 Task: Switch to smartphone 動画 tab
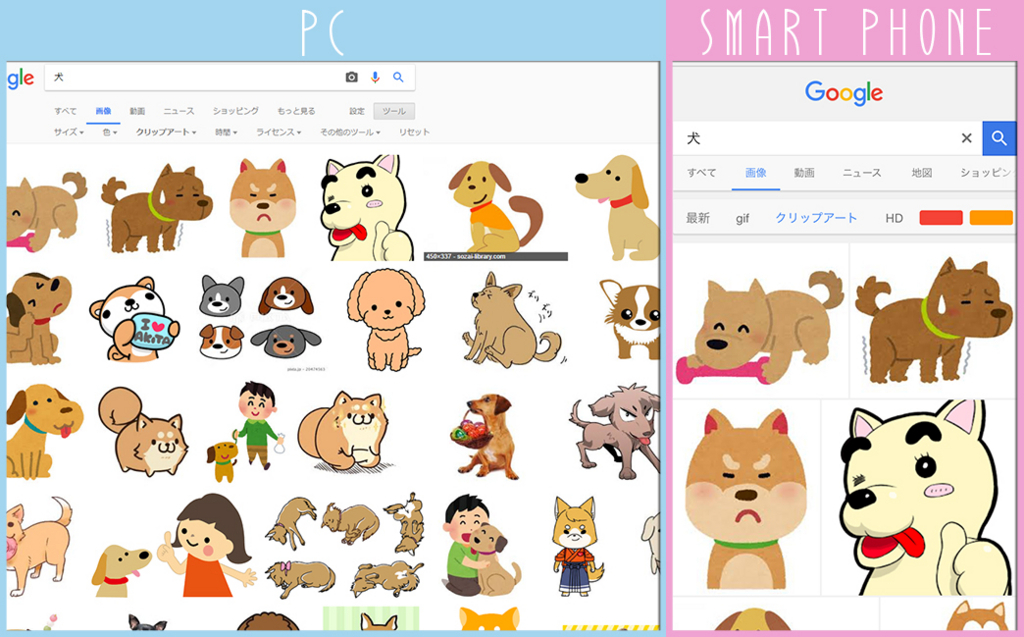(804, 172)
